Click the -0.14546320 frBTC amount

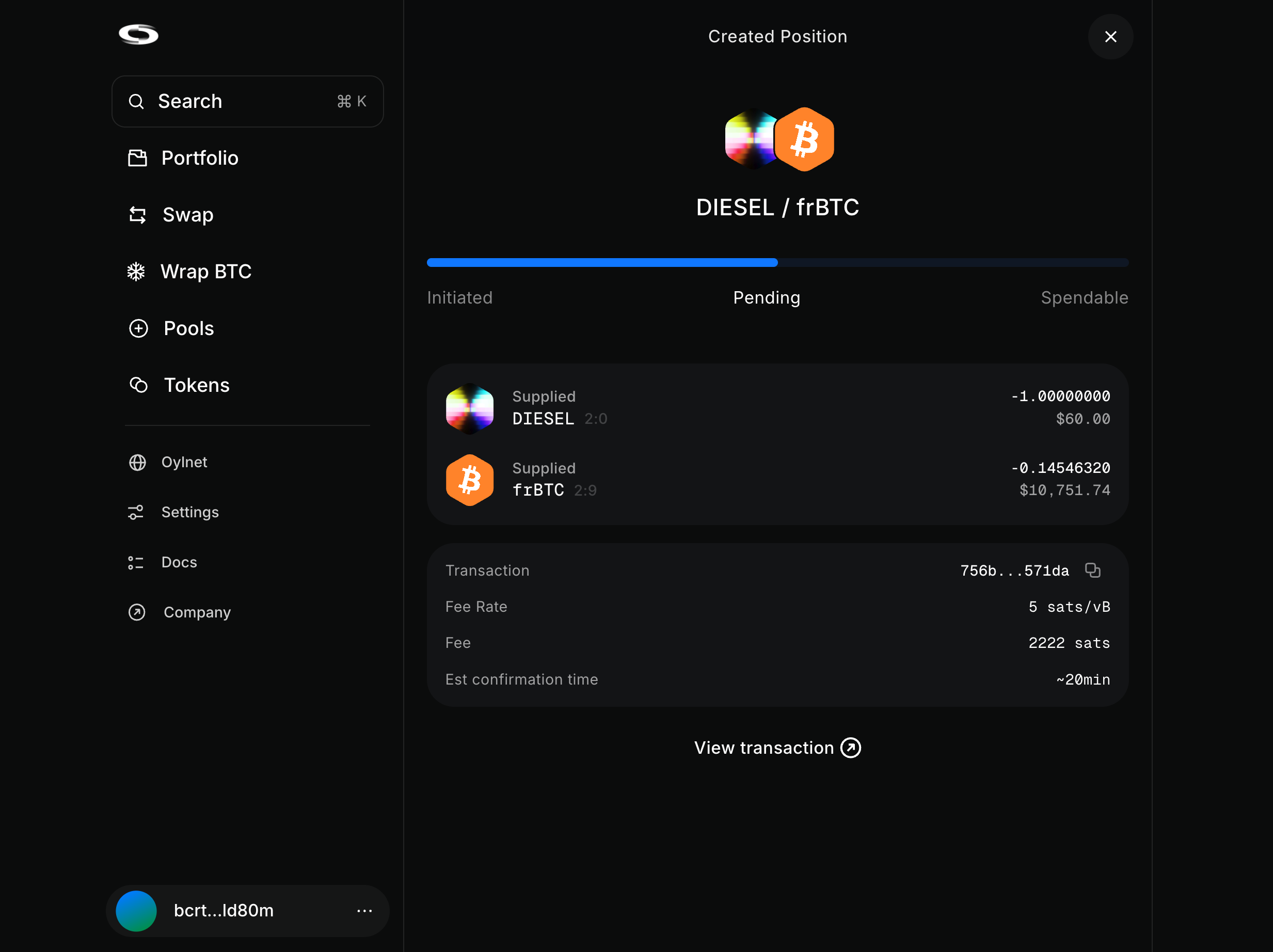pyautogui.click(x=1061, y=468)
